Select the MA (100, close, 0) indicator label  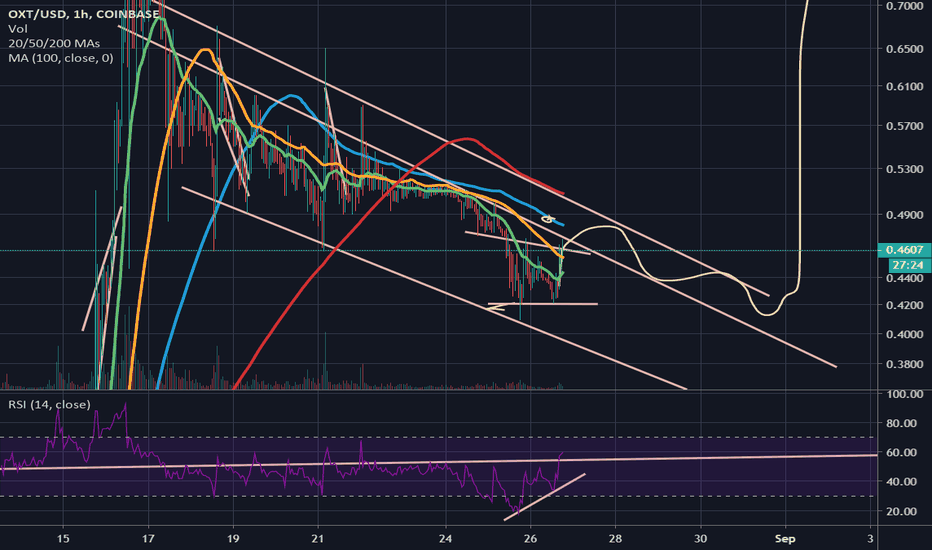click(61, 58)
